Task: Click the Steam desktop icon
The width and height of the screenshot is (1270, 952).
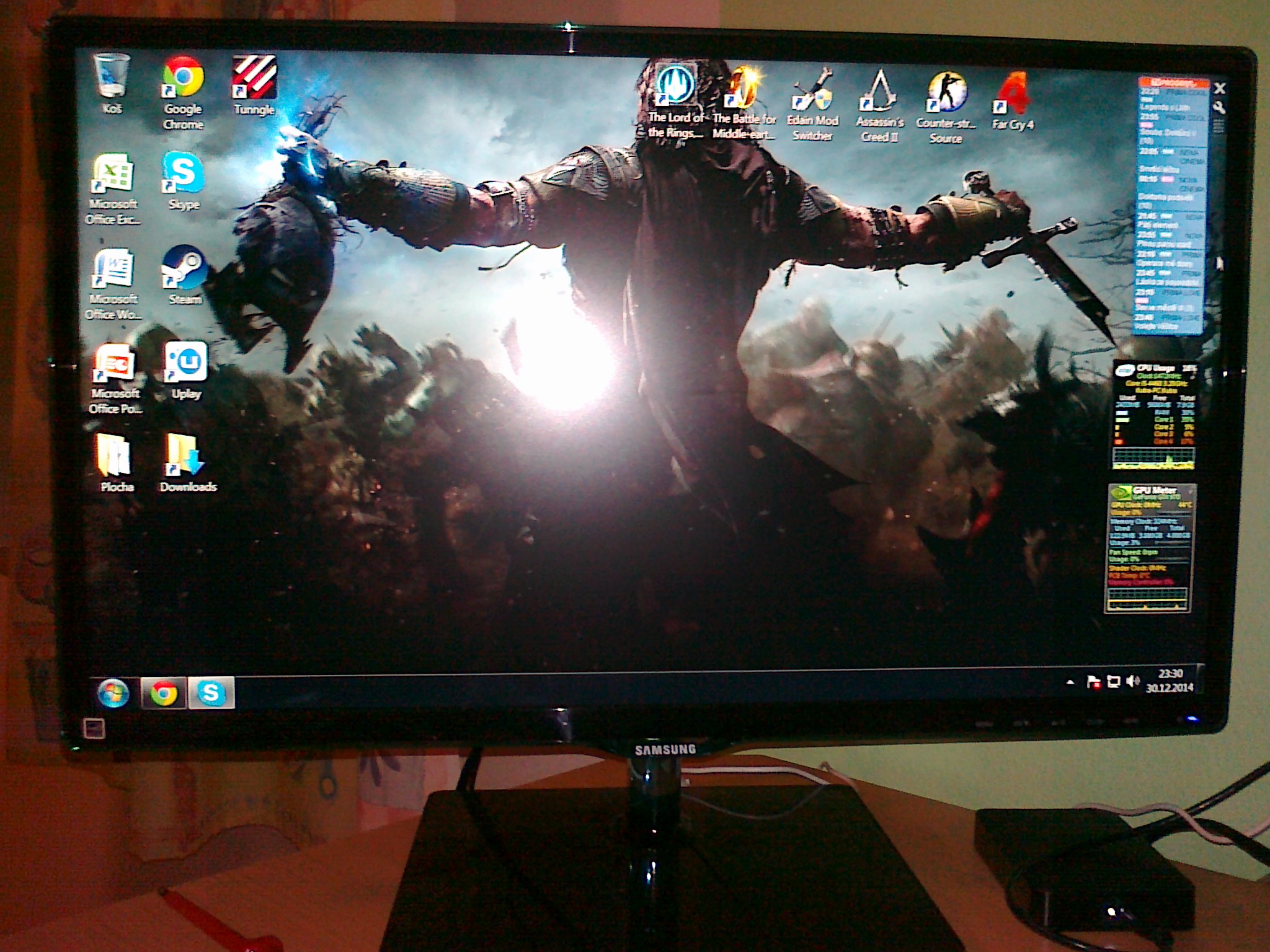Action: point(184,269)
